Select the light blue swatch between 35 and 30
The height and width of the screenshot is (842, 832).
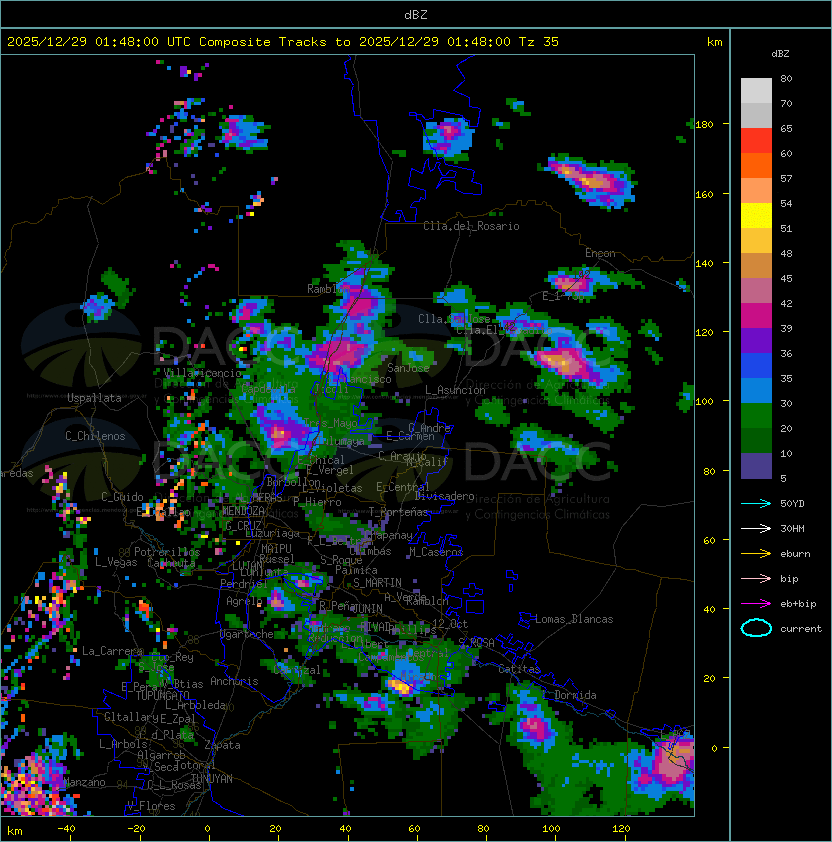coord(756,391)
